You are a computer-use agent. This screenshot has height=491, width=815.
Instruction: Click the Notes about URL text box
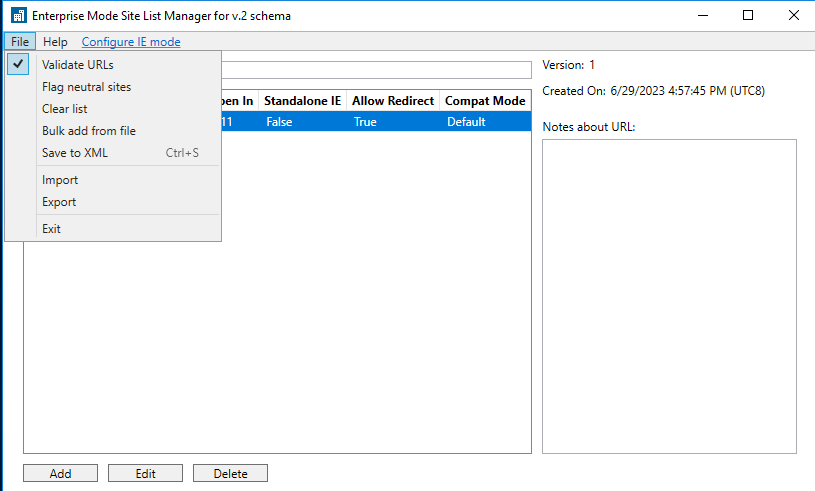point(669,296)
